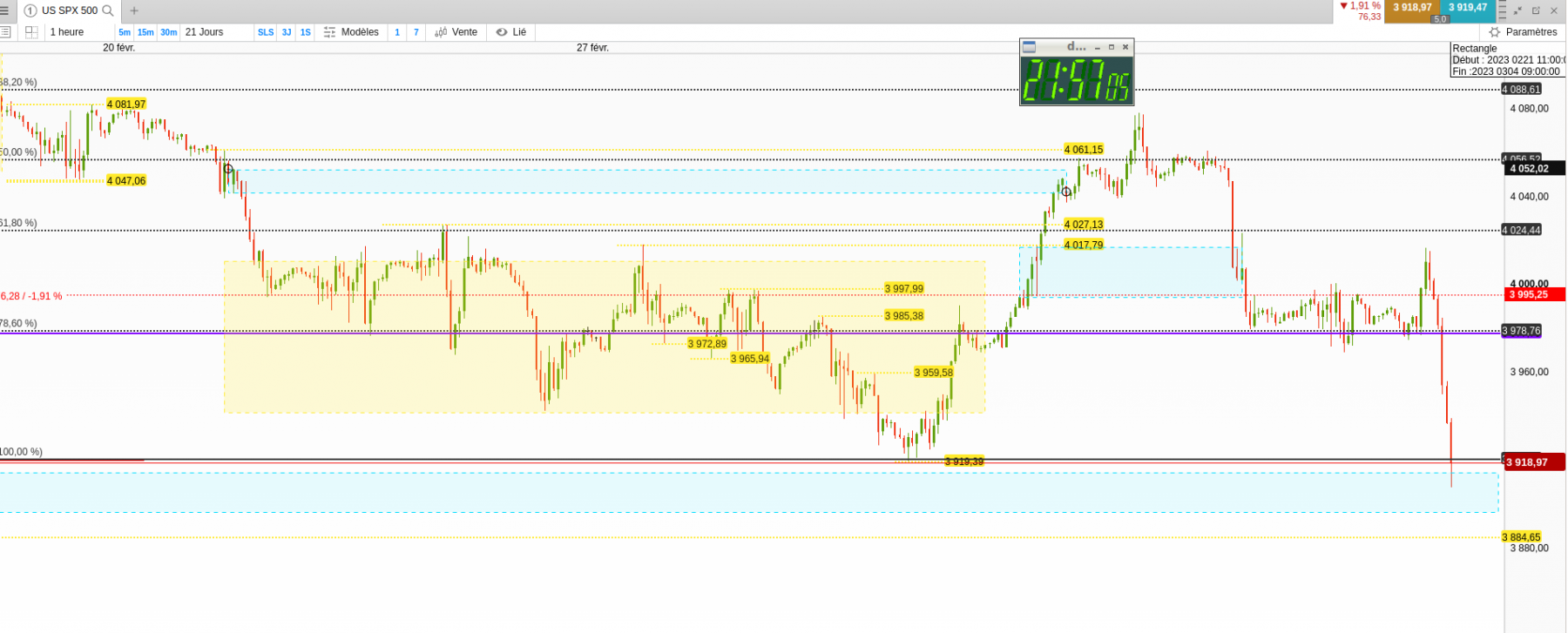This screenshot has width=1568, height=633.
Task: Search instrument via magnifier next to US SPX 500
Action: tap(108, 10)
